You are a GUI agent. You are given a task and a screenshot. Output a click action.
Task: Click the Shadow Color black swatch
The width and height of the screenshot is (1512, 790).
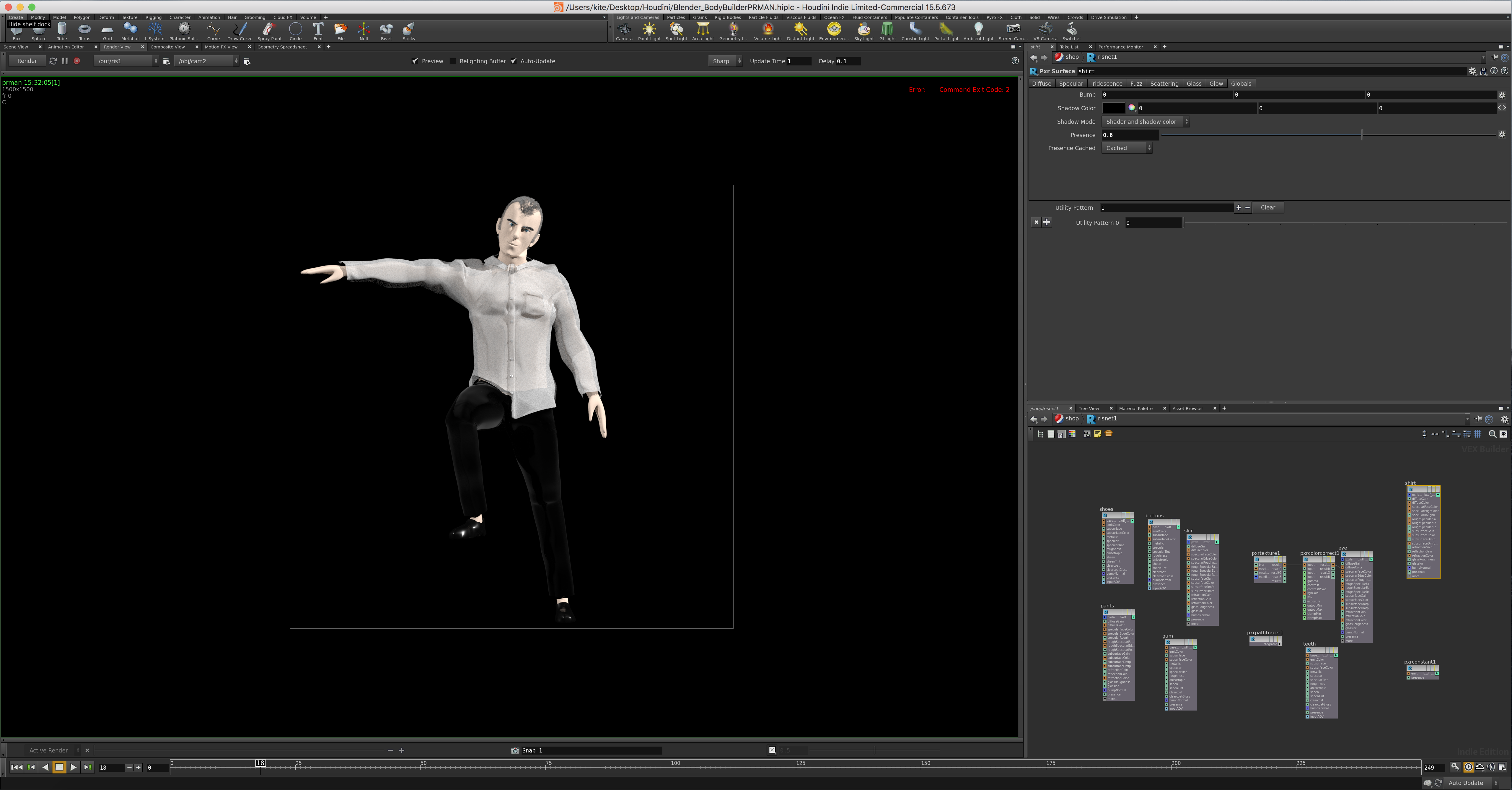click(x=1113, y=108)
